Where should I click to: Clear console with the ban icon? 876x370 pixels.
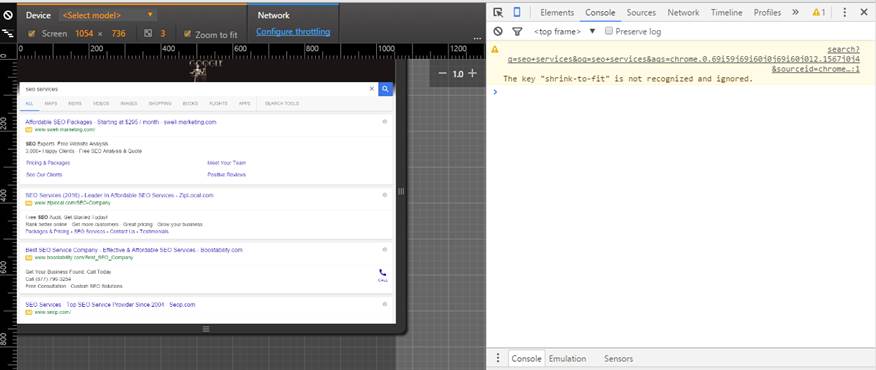498,31
